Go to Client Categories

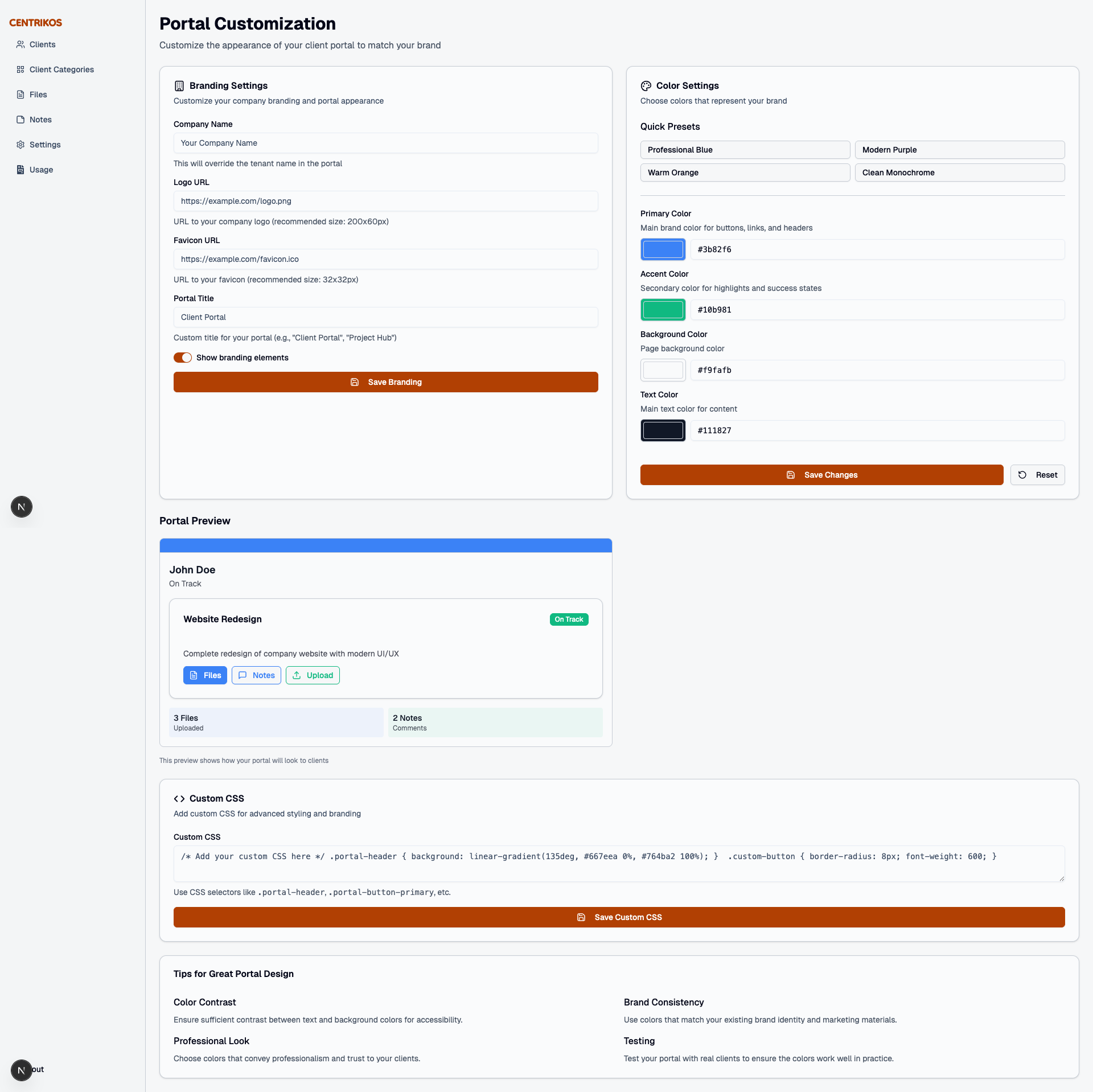tap(61, 69)
